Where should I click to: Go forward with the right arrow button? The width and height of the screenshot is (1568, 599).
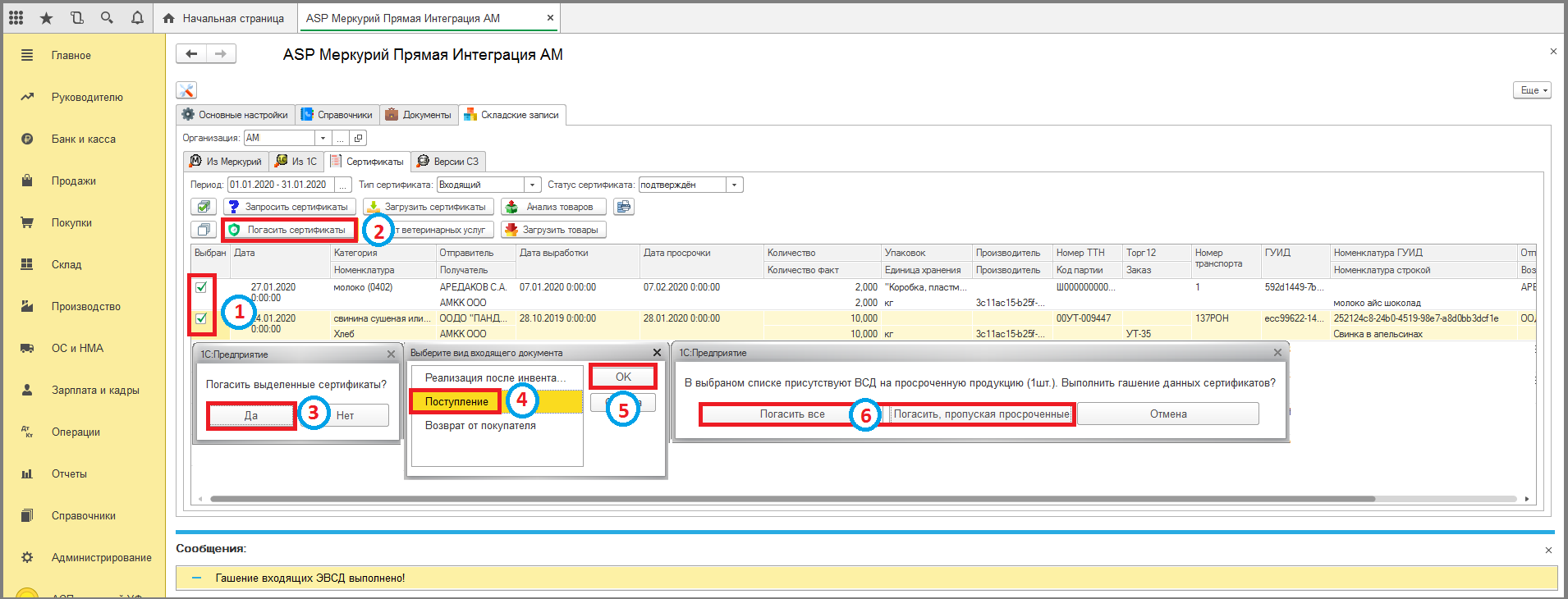pyautogui.click(x=221, y=54)
